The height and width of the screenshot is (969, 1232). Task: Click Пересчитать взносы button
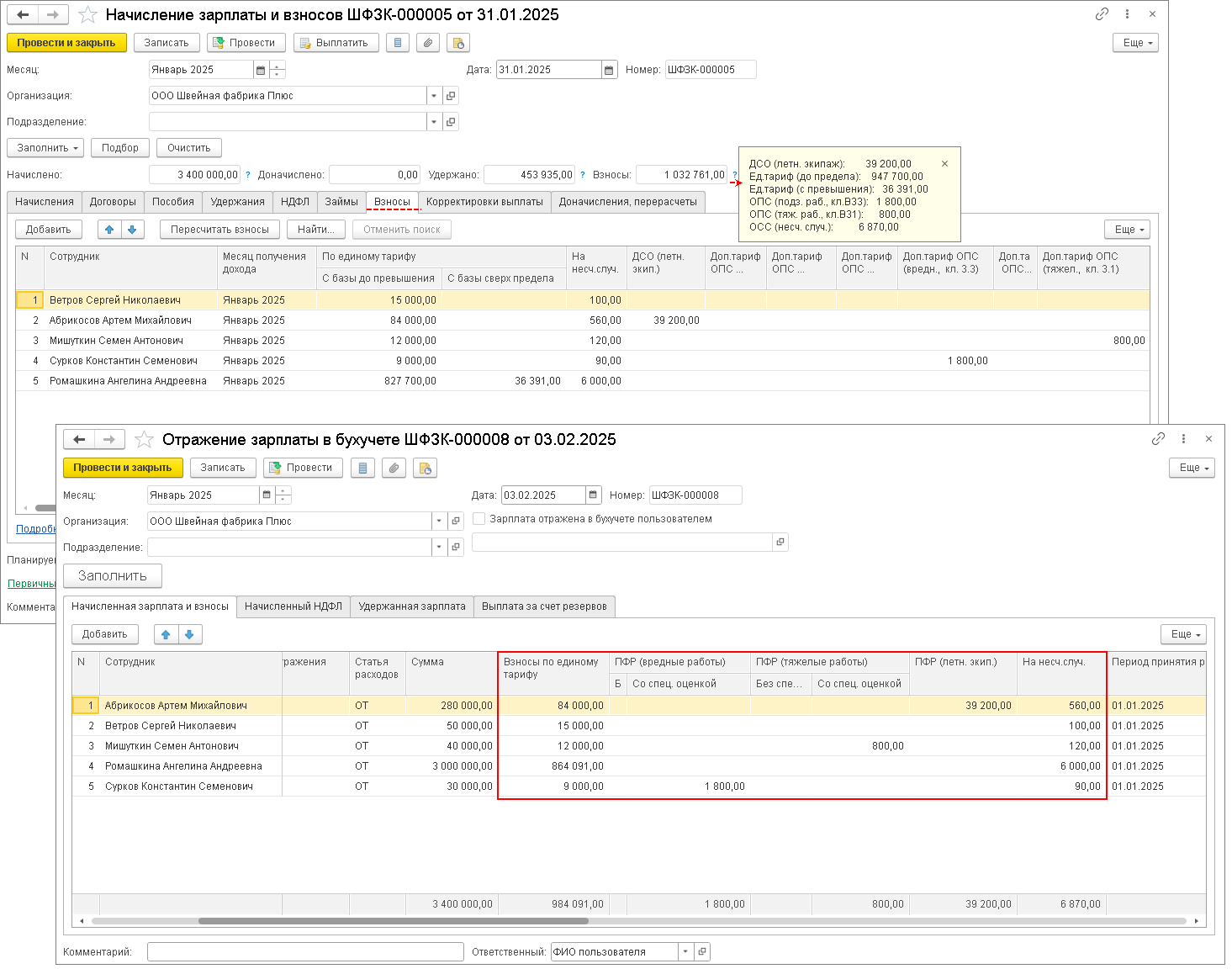(219, 230)
